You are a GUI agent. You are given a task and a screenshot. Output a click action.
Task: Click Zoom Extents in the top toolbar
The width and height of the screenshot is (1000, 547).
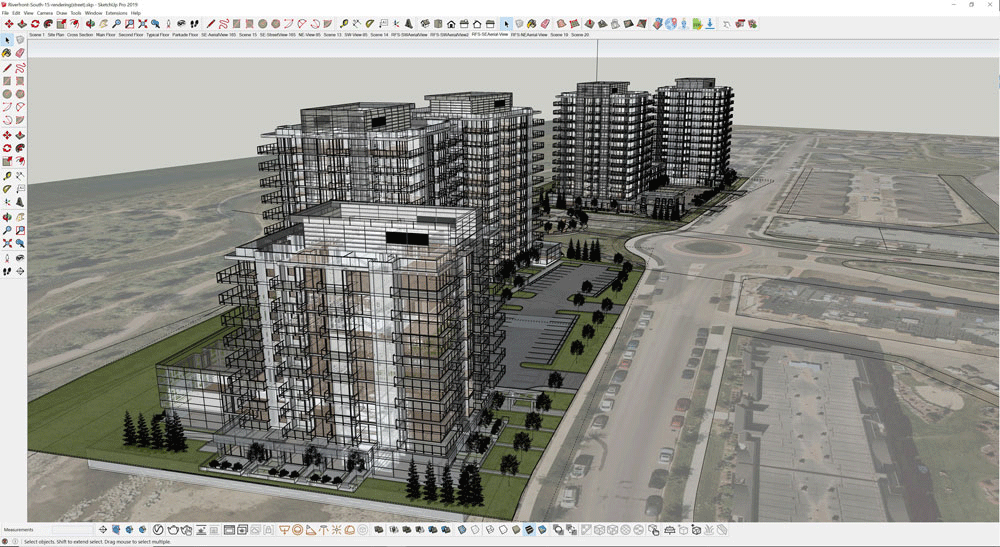click(x=142, y=24)
